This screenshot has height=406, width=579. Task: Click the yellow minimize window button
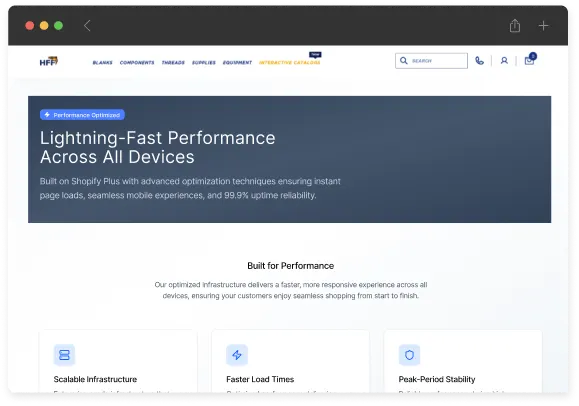(44, 25)
